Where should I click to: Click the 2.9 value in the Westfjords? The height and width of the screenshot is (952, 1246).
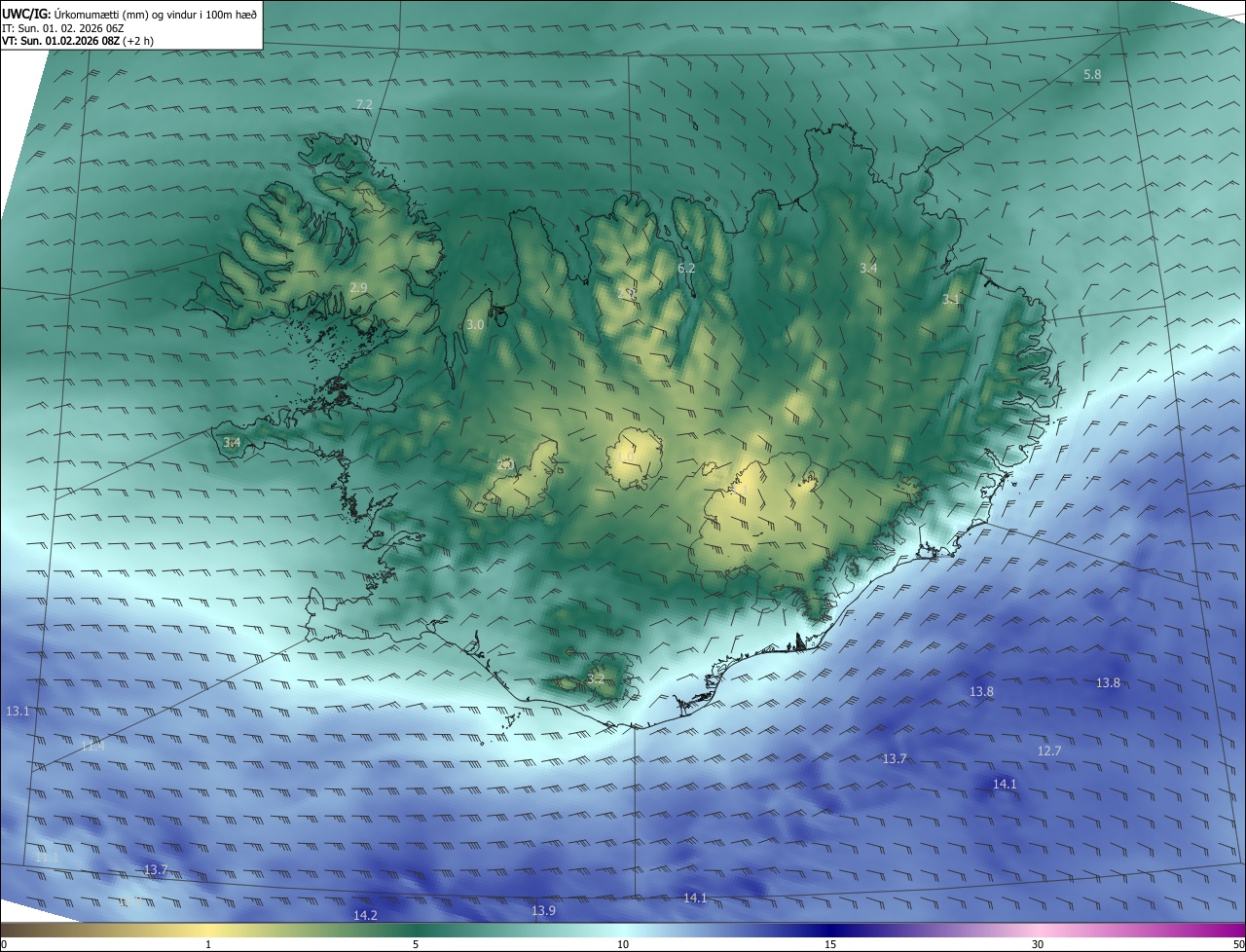coord(358,287)
